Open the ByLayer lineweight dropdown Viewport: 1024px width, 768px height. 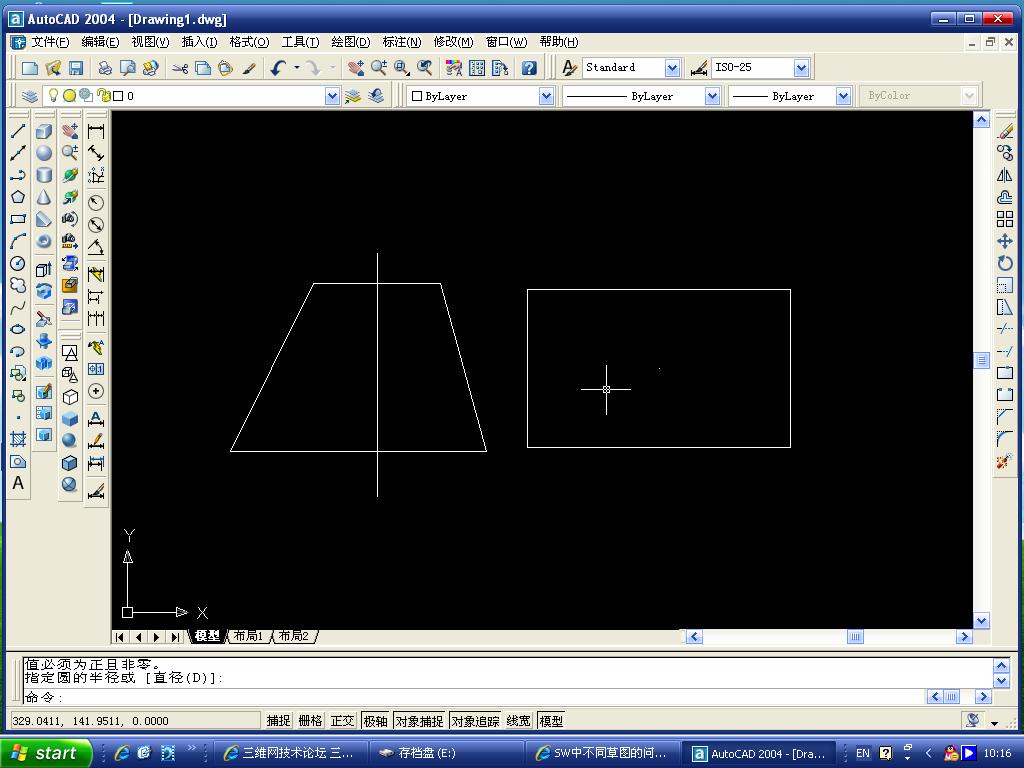pos(843,97)
